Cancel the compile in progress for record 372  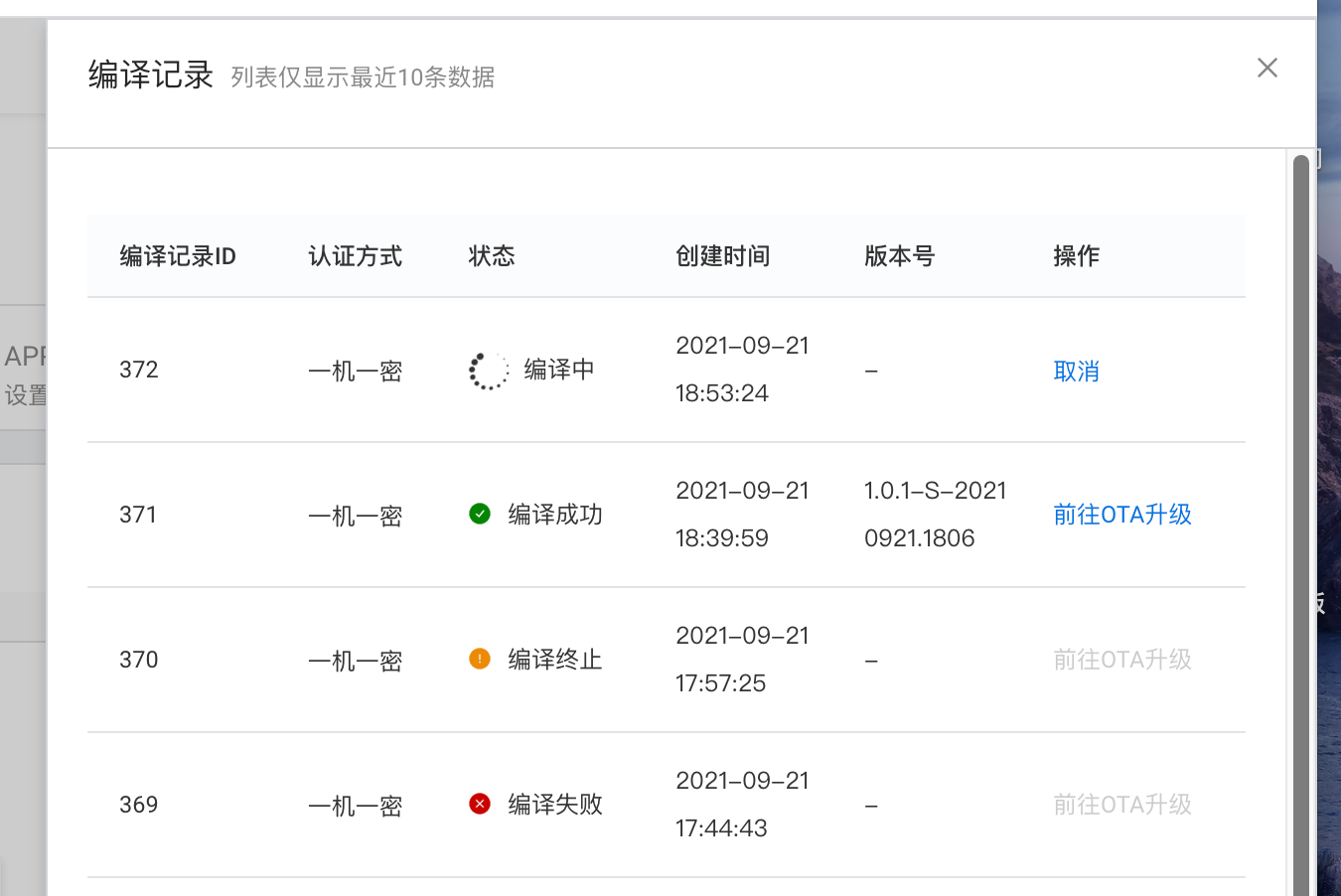tap(1076, 371)
